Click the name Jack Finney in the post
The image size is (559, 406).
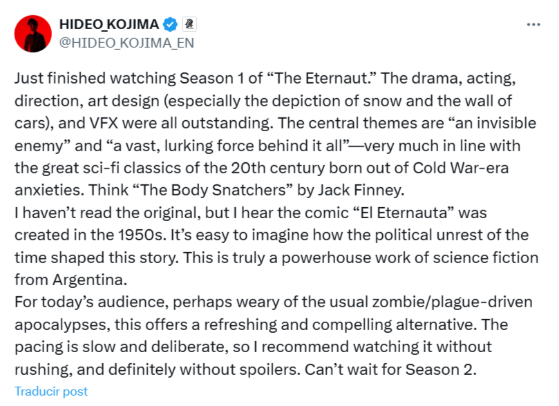coord(361,190)
